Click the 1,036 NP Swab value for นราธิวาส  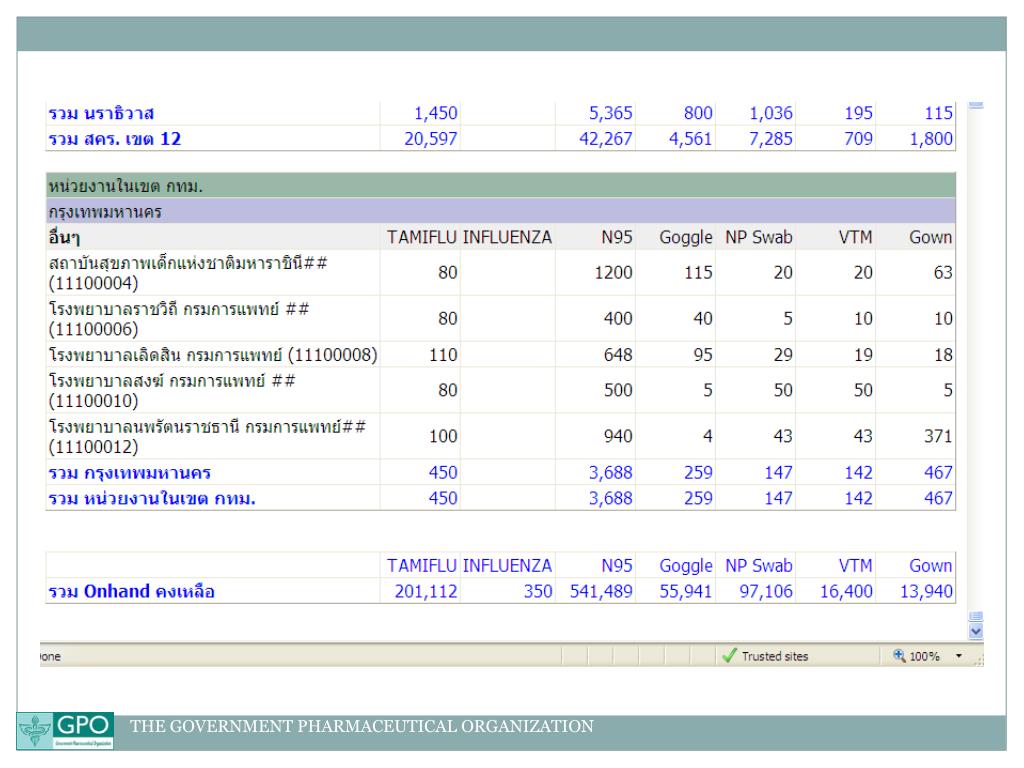(771, 114)
